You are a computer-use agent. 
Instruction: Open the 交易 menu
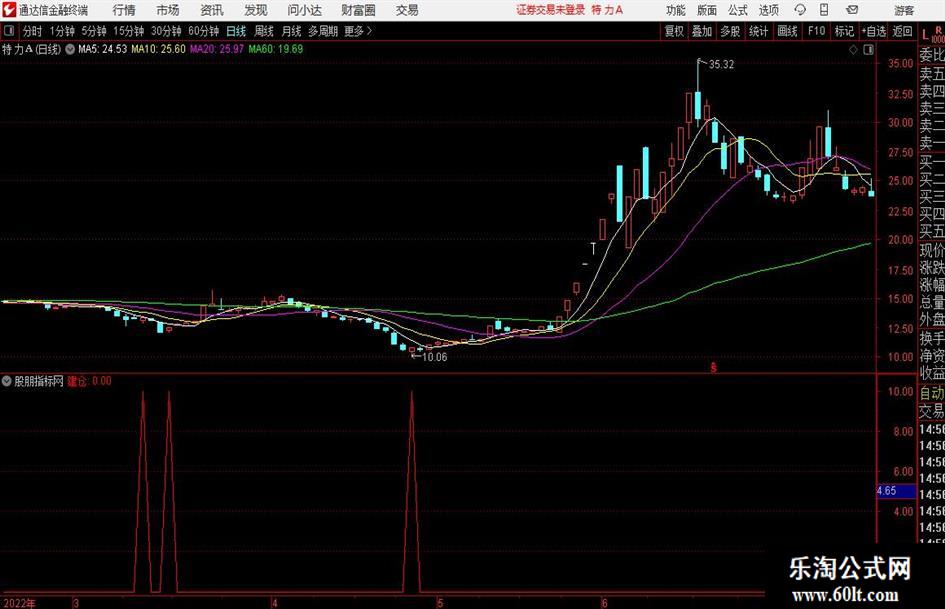[407, 10]
